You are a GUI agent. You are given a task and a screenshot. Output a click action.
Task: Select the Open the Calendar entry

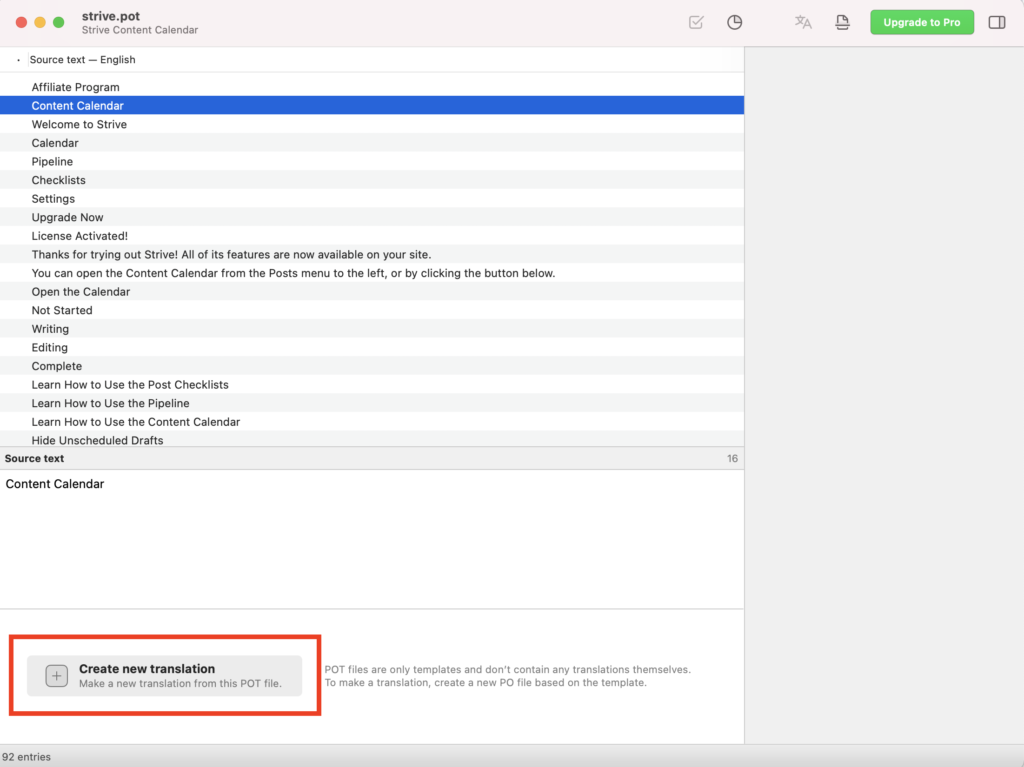click(x=372, y=291)
